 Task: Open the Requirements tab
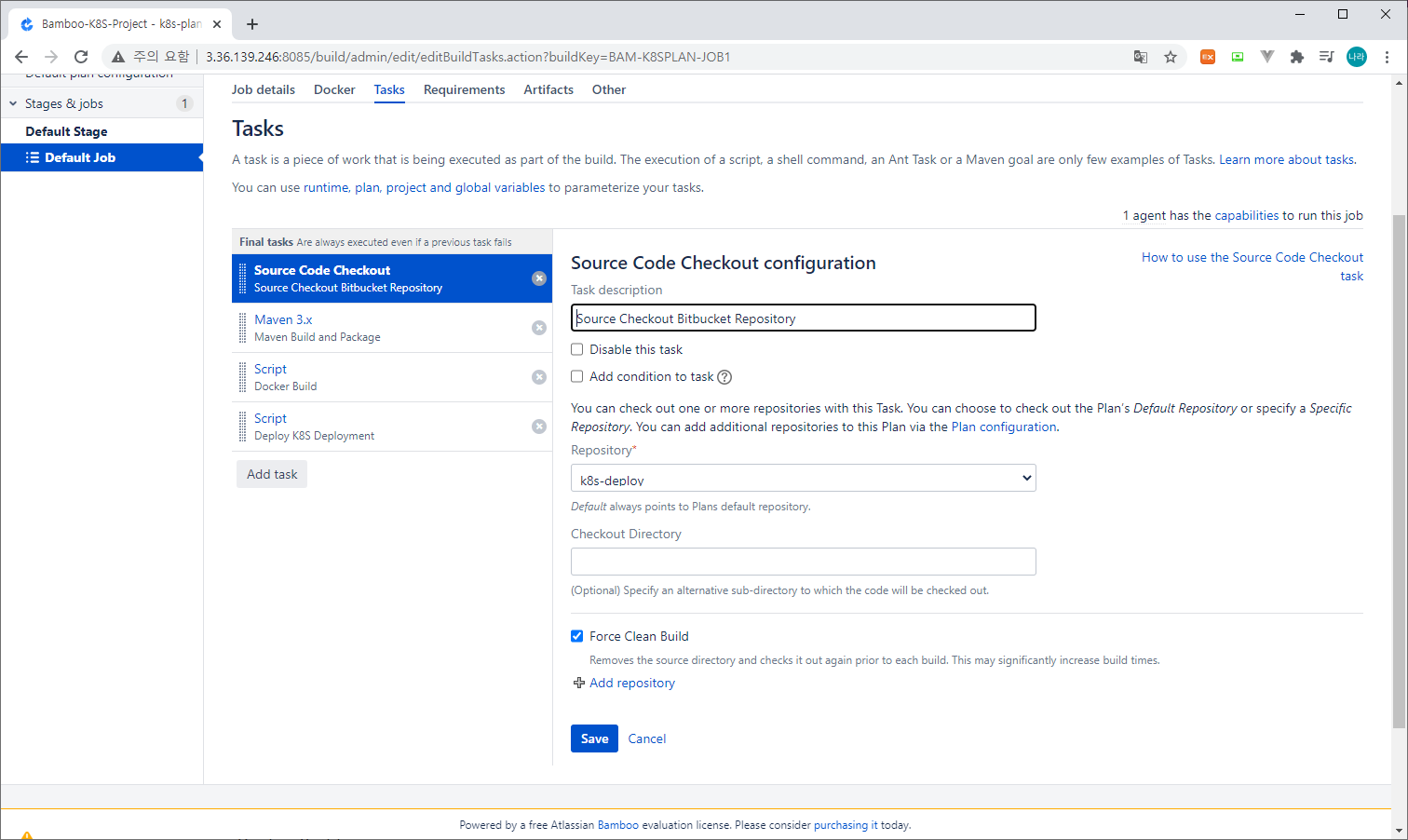(465, 89)
